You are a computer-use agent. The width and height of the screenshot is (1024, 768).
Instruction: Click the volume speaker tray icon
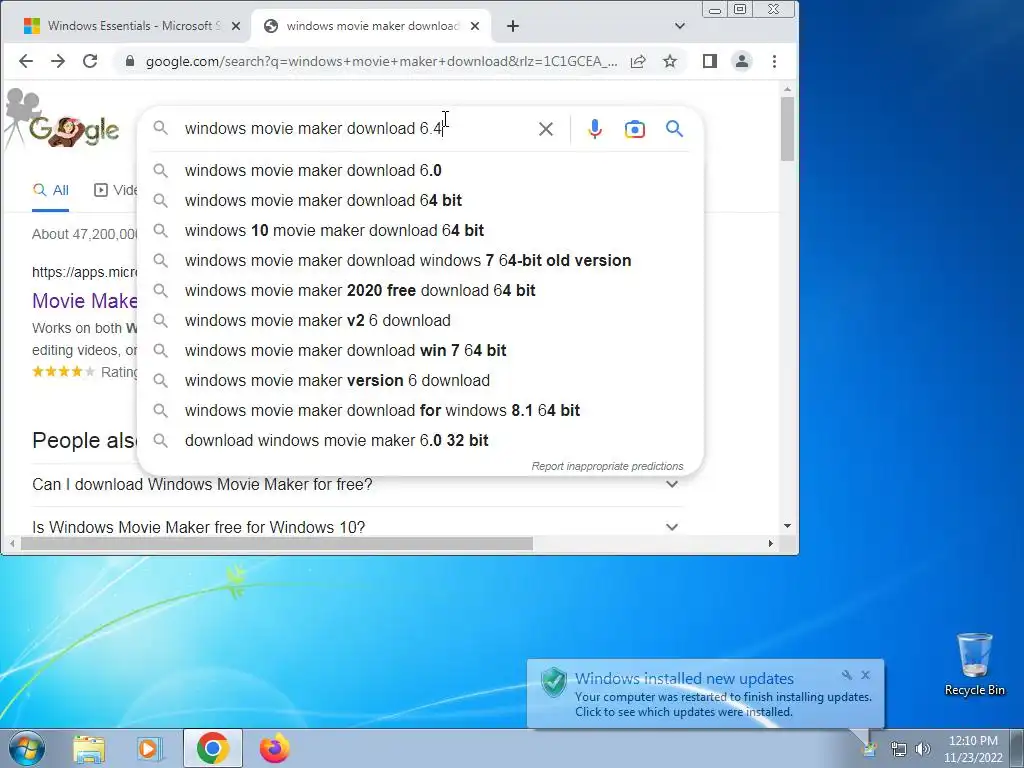[x=923, y=749]
